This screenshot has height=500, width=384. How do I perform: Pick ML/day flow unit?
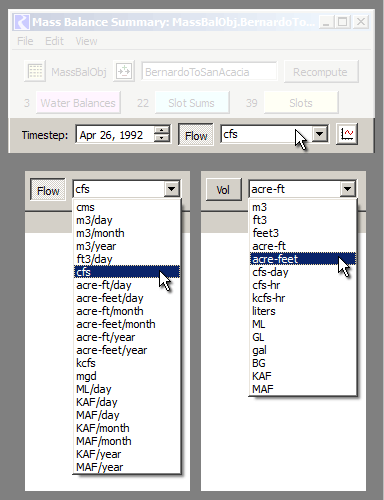click(127, 389)
